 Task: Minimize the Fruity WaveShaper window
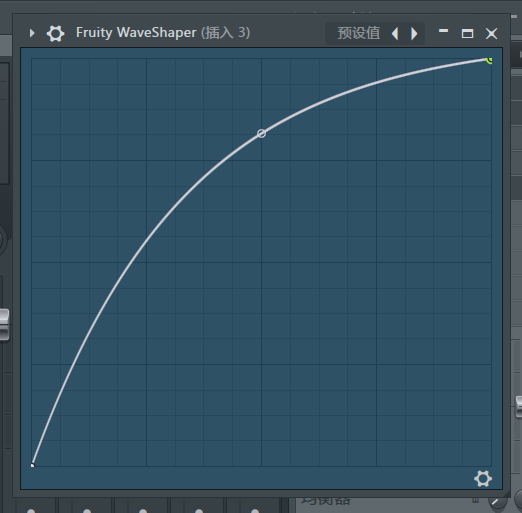(x=443, y=31)
